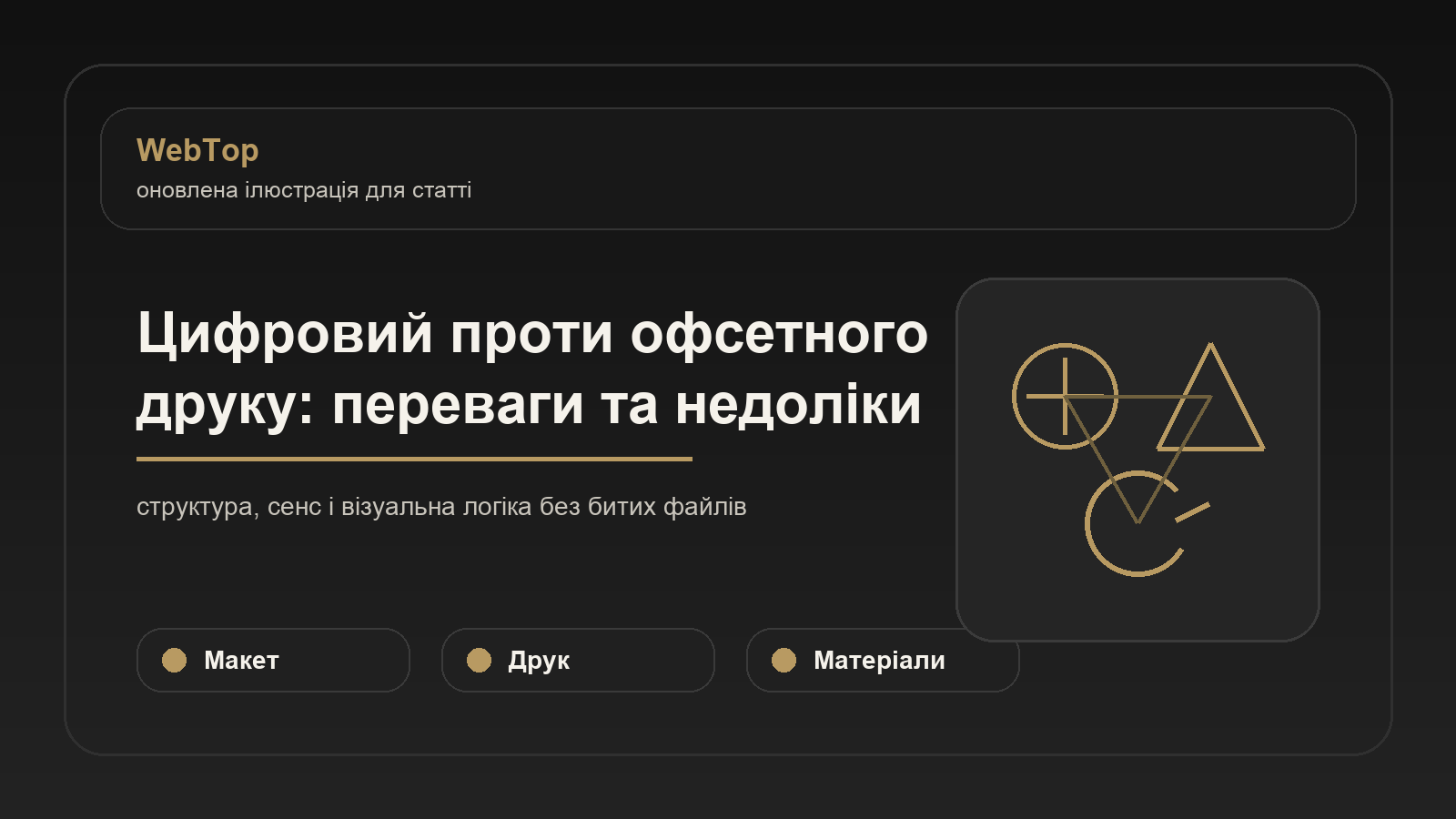Click the tagline 'структура, сенс і візуальна логіка'
The width and height of the screenshot is (1456, 819).
pyautogui.click(x=441, y=507)
